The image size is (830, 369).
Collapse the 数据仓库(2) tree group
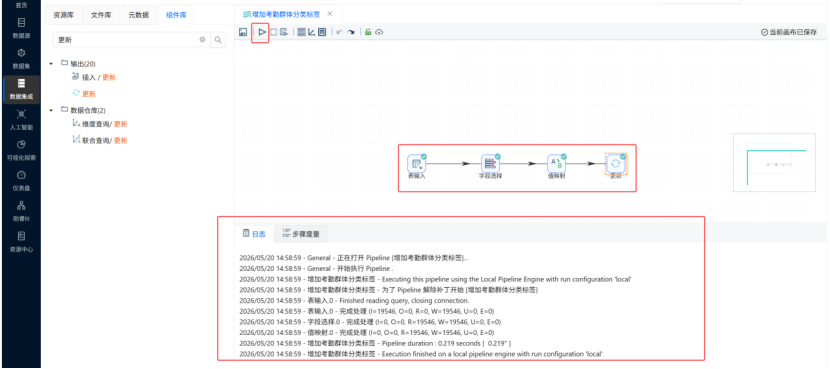click(x=51, y=110)
